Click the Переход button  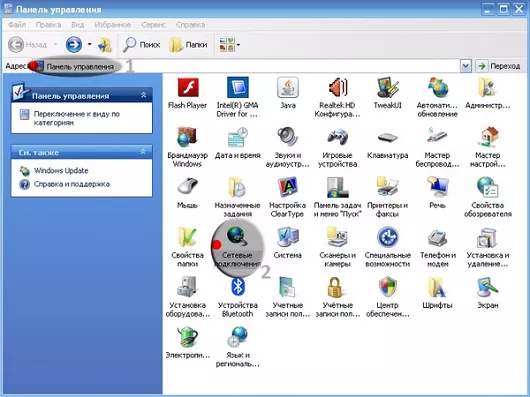pos(499,66)
